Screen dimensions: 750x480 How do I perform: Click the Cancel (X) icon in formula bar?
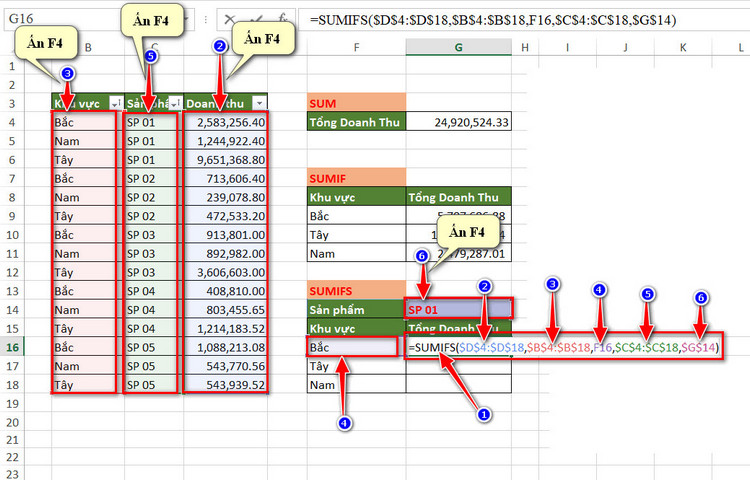(x=230, y=20)
